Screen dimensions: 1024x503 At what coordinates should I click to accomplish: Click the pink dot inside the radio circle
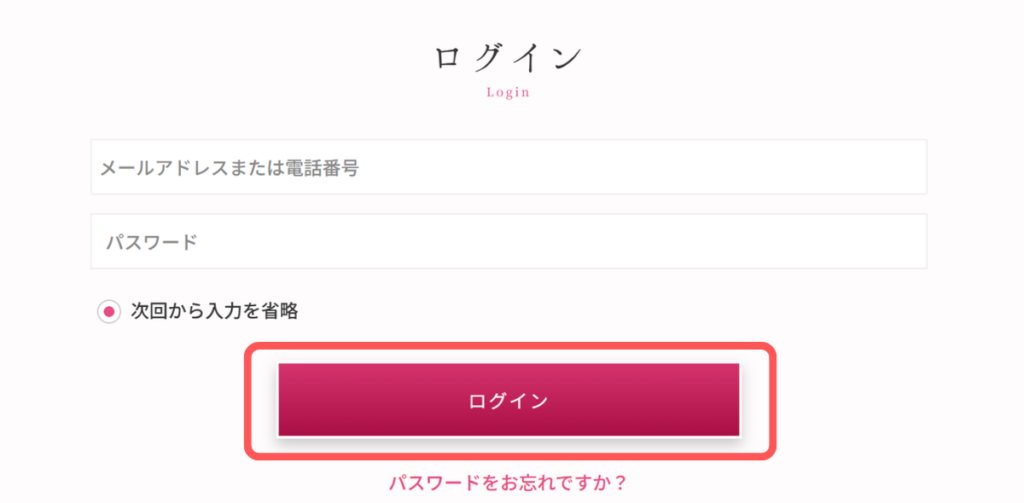[x=109, y=311]
